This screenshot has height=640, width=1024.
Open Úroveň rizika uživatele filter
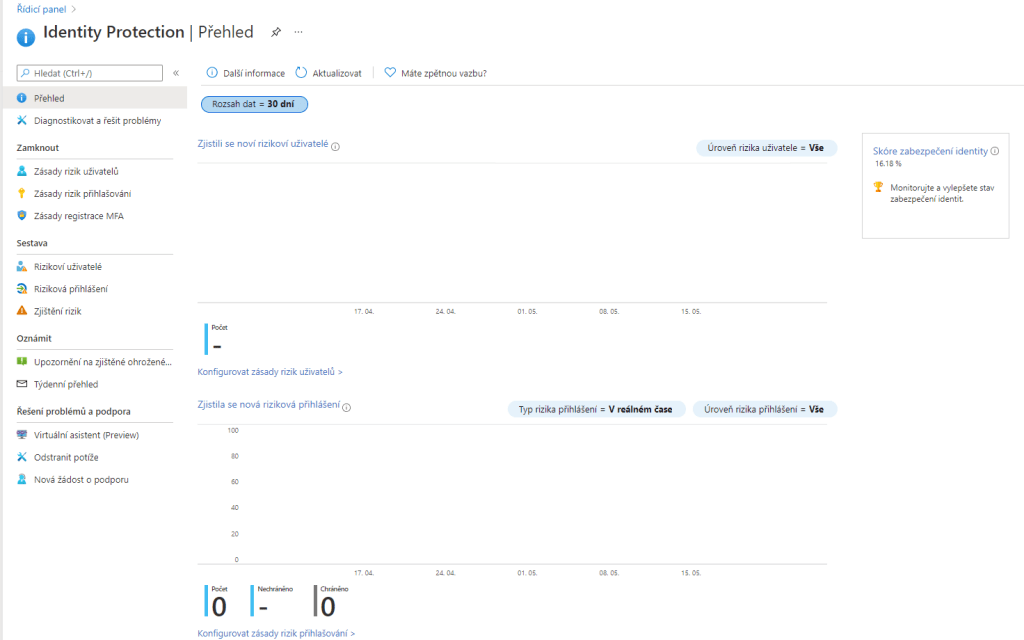point(766,148)
